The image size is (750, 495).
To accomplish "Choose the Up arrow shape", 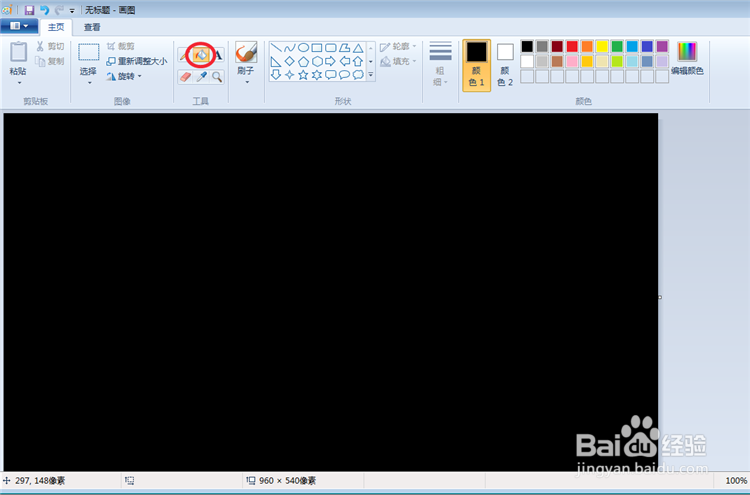I will tap(358, 61).
